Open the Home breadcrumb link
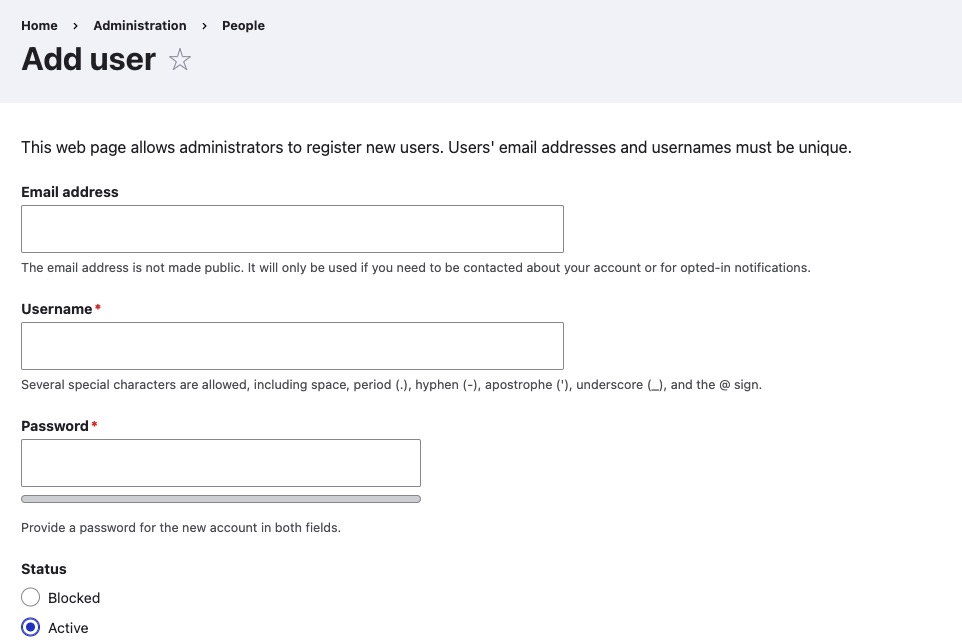Screen dimensions: 962x643 (x=39, y=26)
